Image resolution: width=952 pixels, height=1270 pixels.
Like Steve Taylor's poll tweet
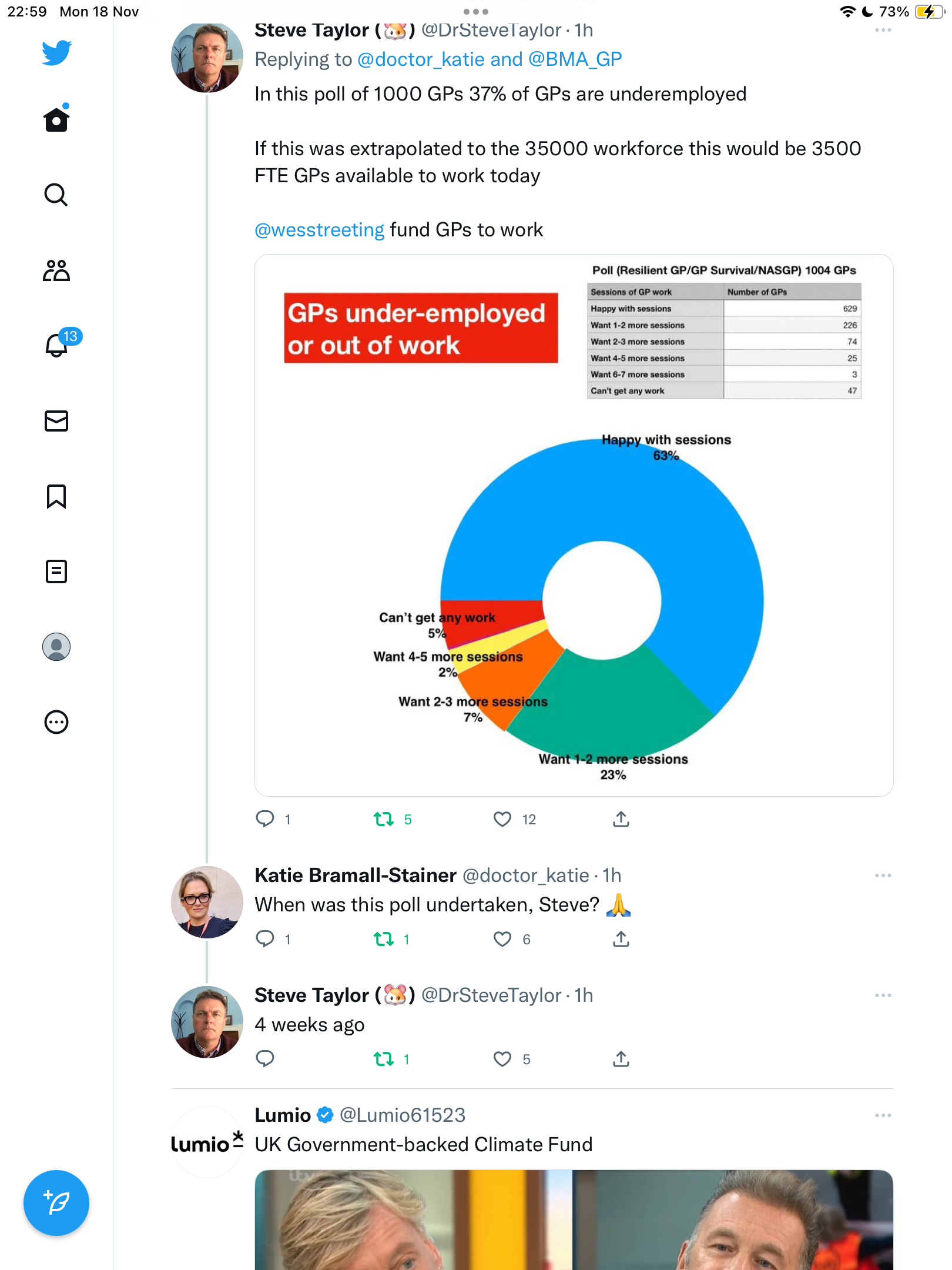(502, 819)
